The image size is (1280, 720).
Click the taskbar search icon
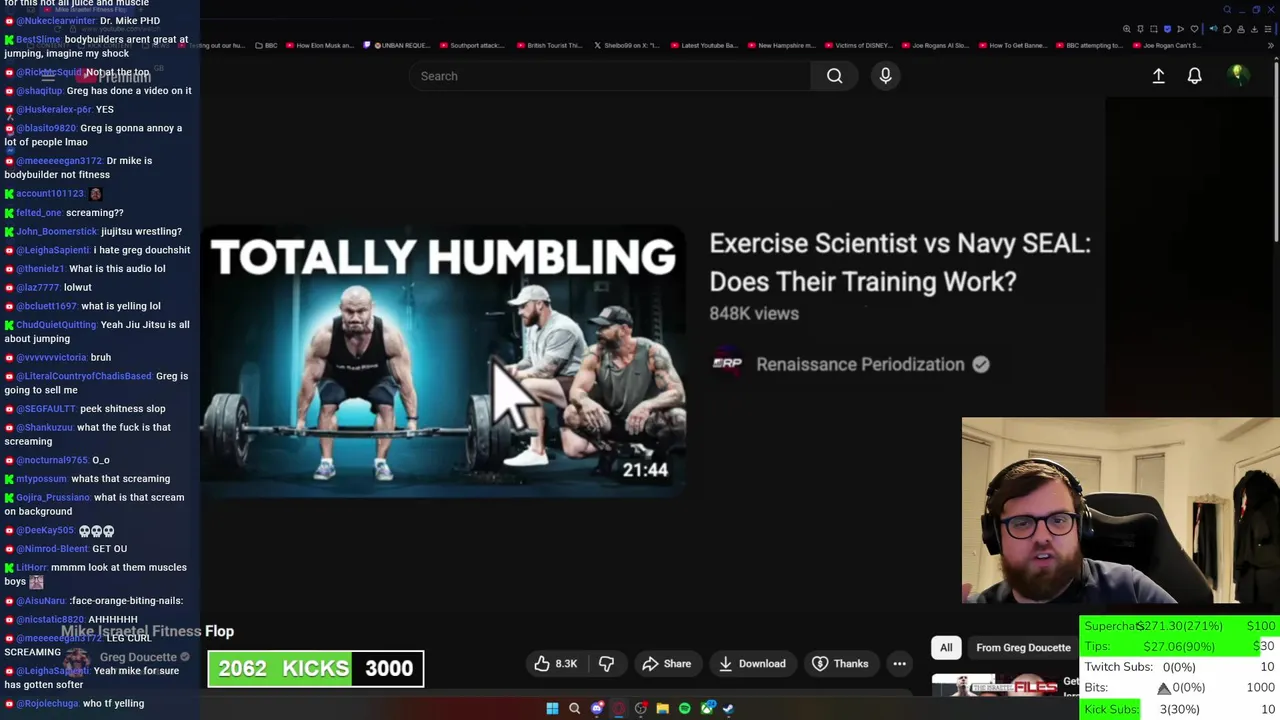[574, 708]
